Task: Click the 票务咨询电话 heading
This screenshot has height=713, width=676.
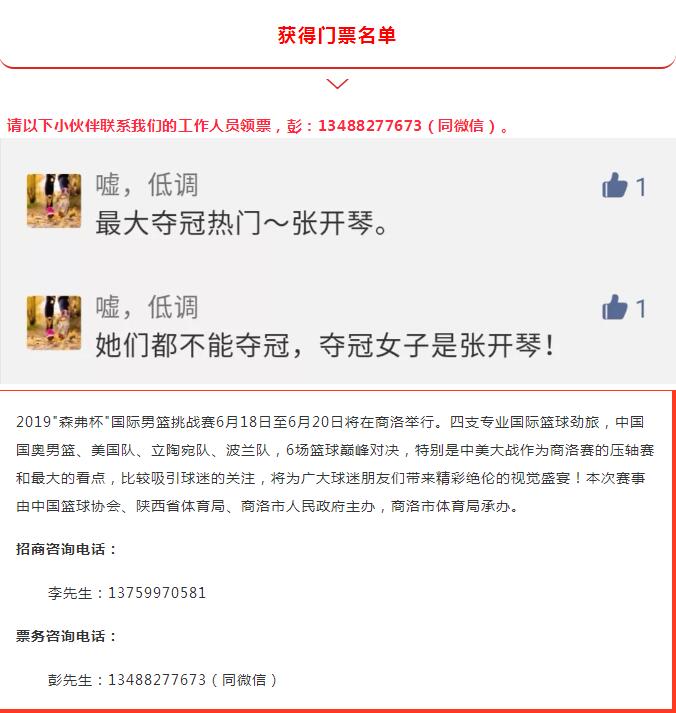Action: 66,636
